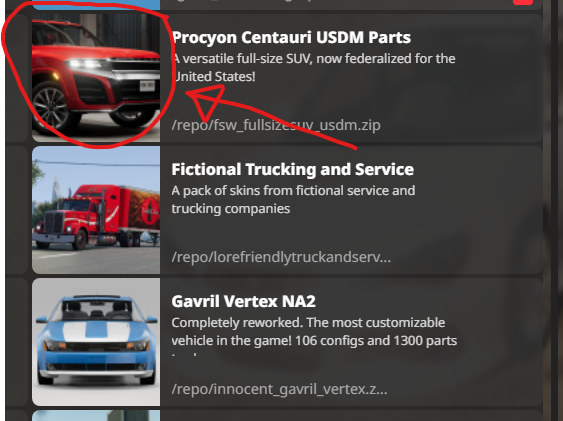This screenshot has height=421, width=563.
Task: Click the partially visible thumbnail at list bottom
Action: coord(96,416)
